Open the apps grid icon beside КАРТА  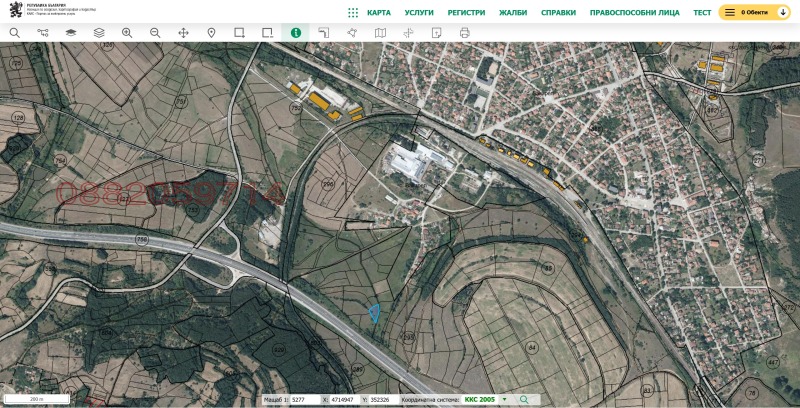click(353, 13)
